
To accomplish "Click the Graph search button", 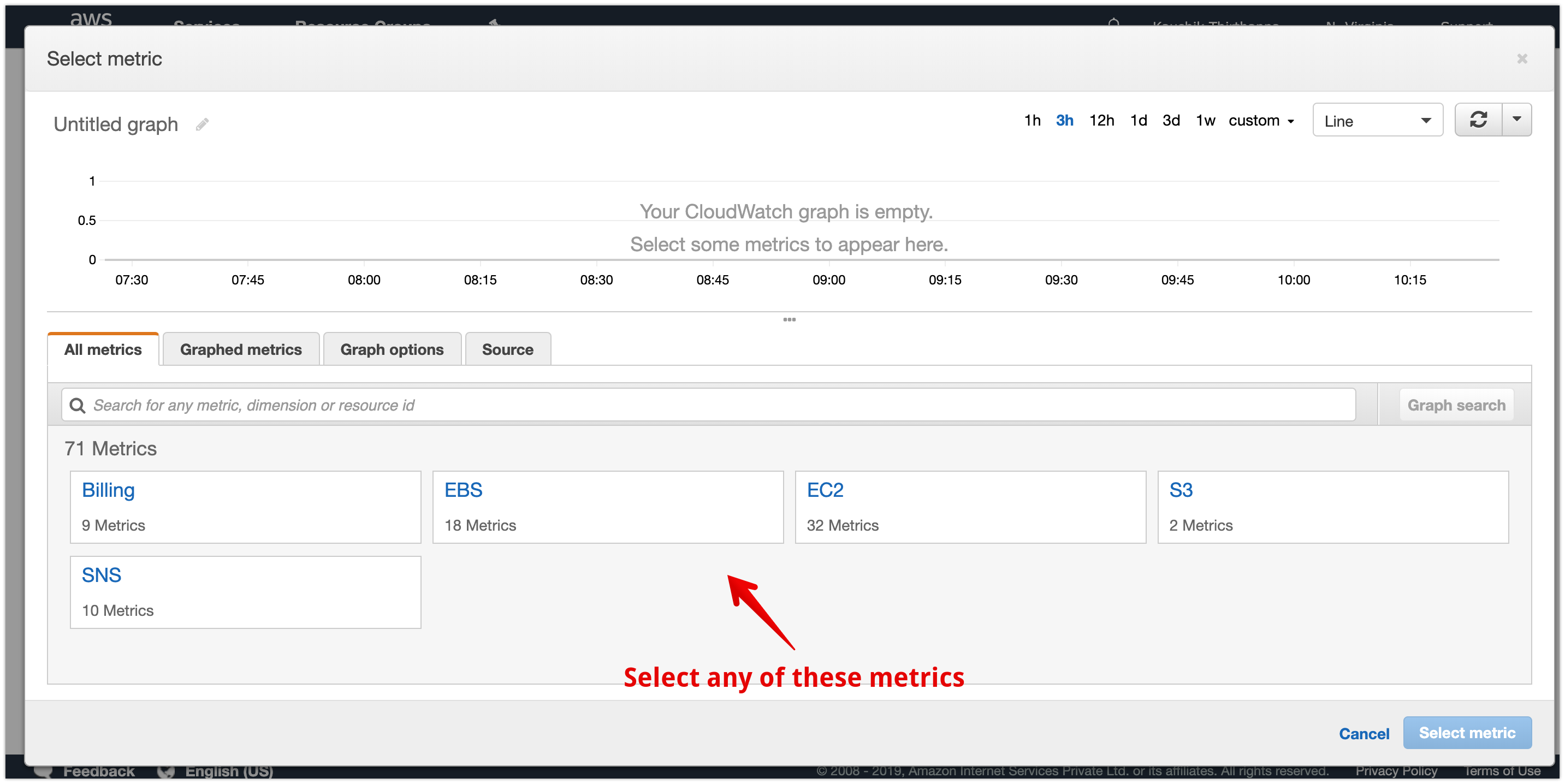I will (x=1456, y=405).
